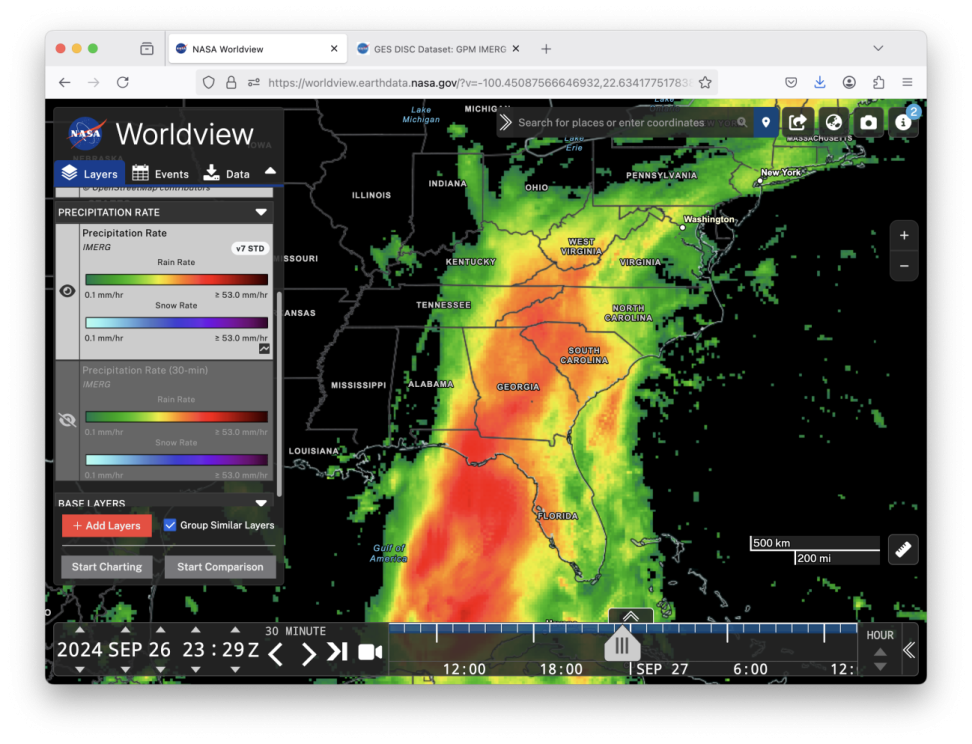Open the animation video camera icon
Viewport: 972px width, 744px height.
point(370,652)
